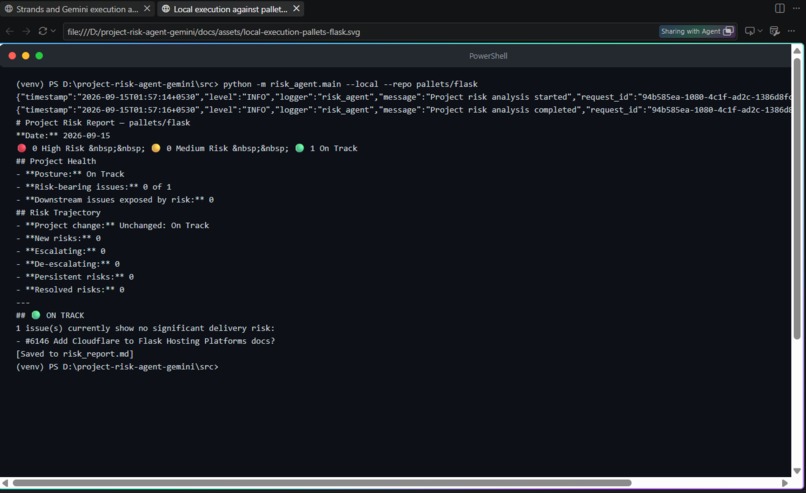The height and width of the screenshot is (493, 806).
Task: Close the Local execution against pallets tab
Action: click(296, 9)
